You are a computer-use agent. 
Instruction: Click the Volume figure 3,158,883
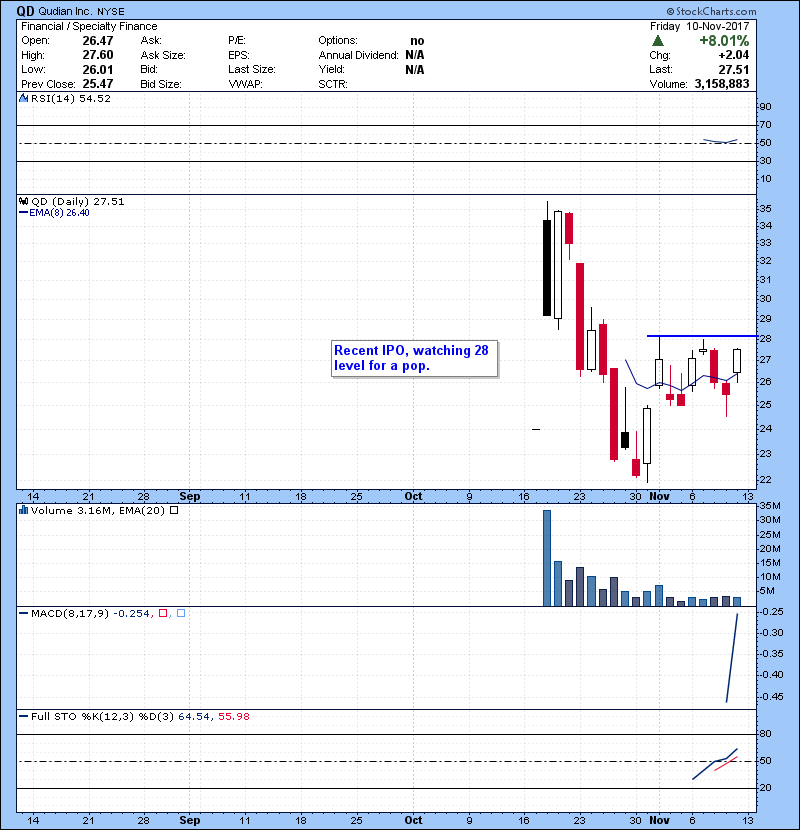(x=722, y=84)
